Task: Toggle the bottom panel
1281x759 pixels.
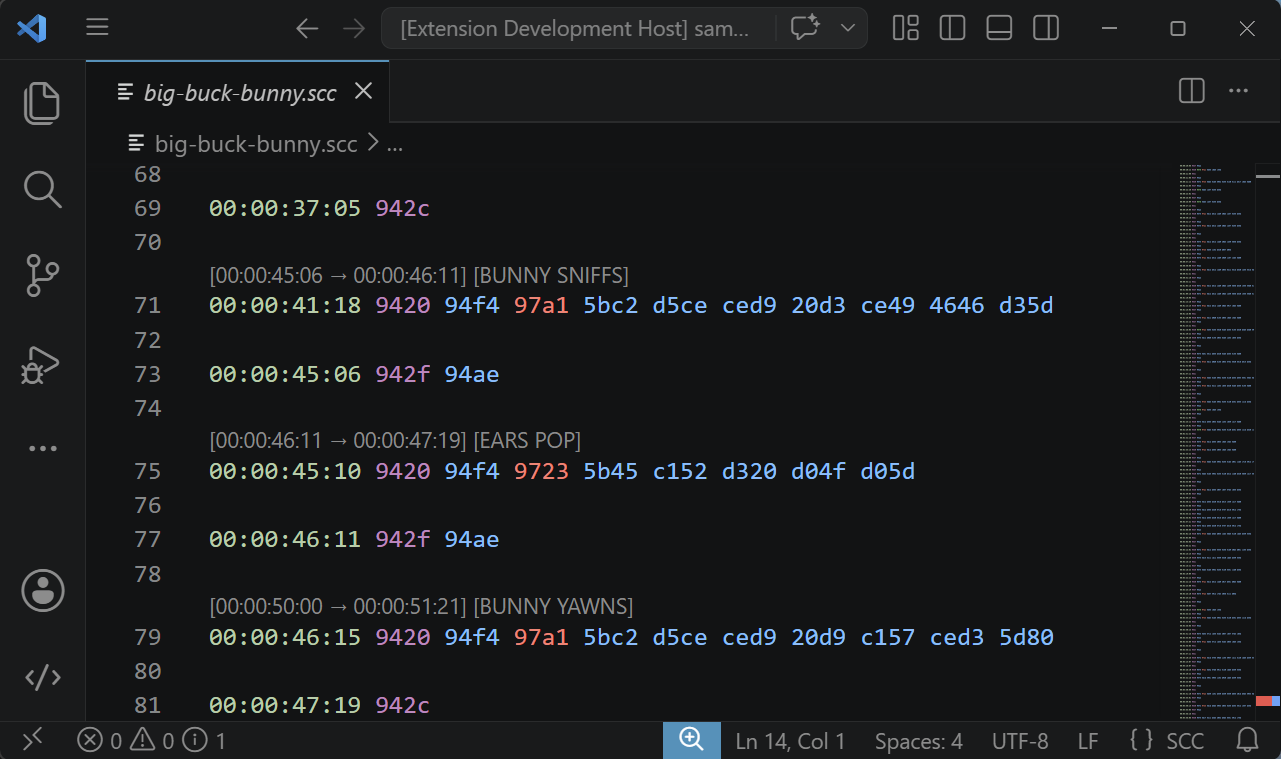Action: pos(999,28)
